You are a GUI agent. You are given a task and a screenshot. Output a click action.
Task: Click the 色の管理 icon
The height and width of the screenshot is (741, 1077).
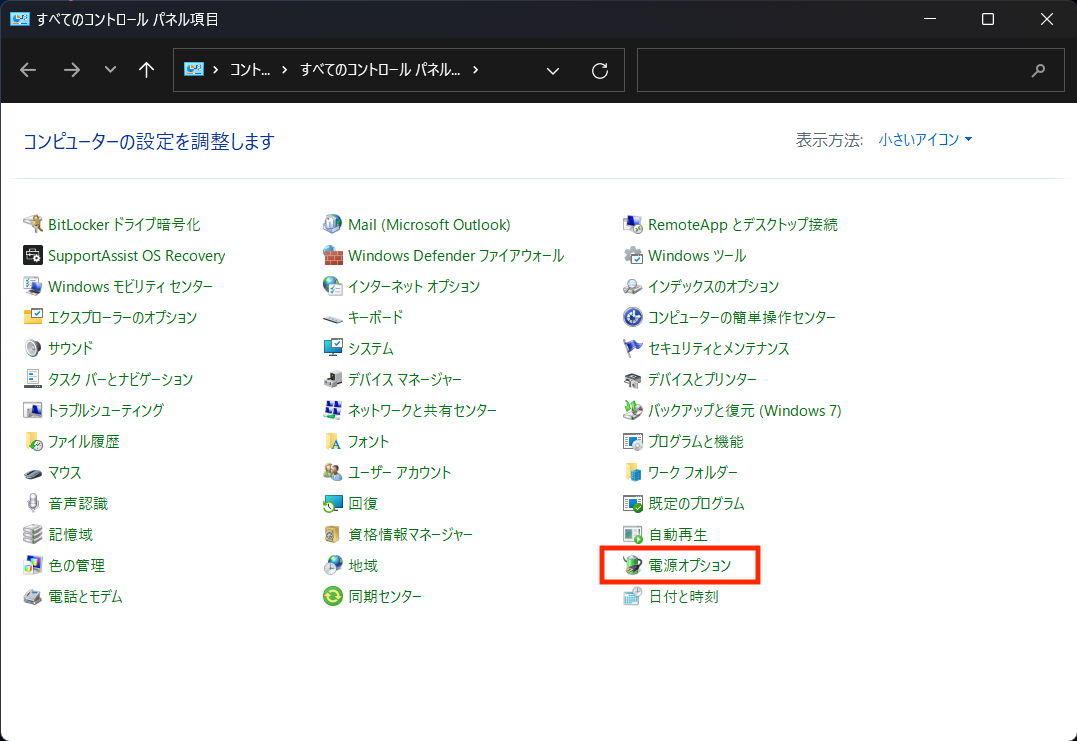coord(33,566)
